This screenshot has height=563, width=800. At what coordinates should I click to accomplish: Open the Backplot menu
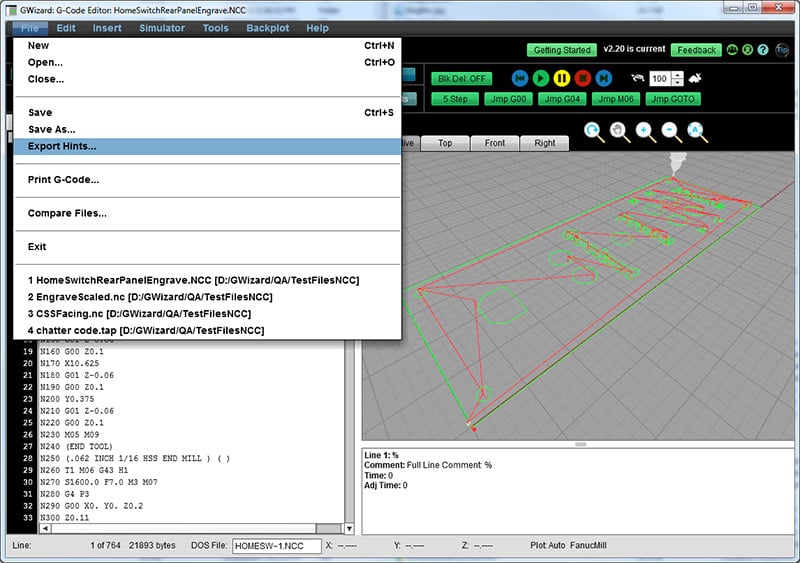click(267, 28)
